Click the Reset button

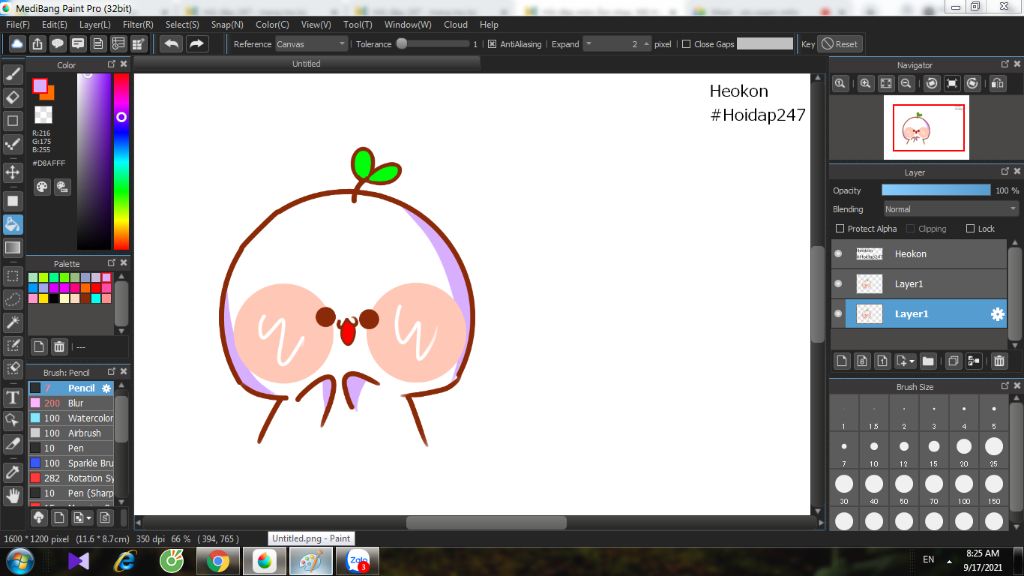pos(840,44)
